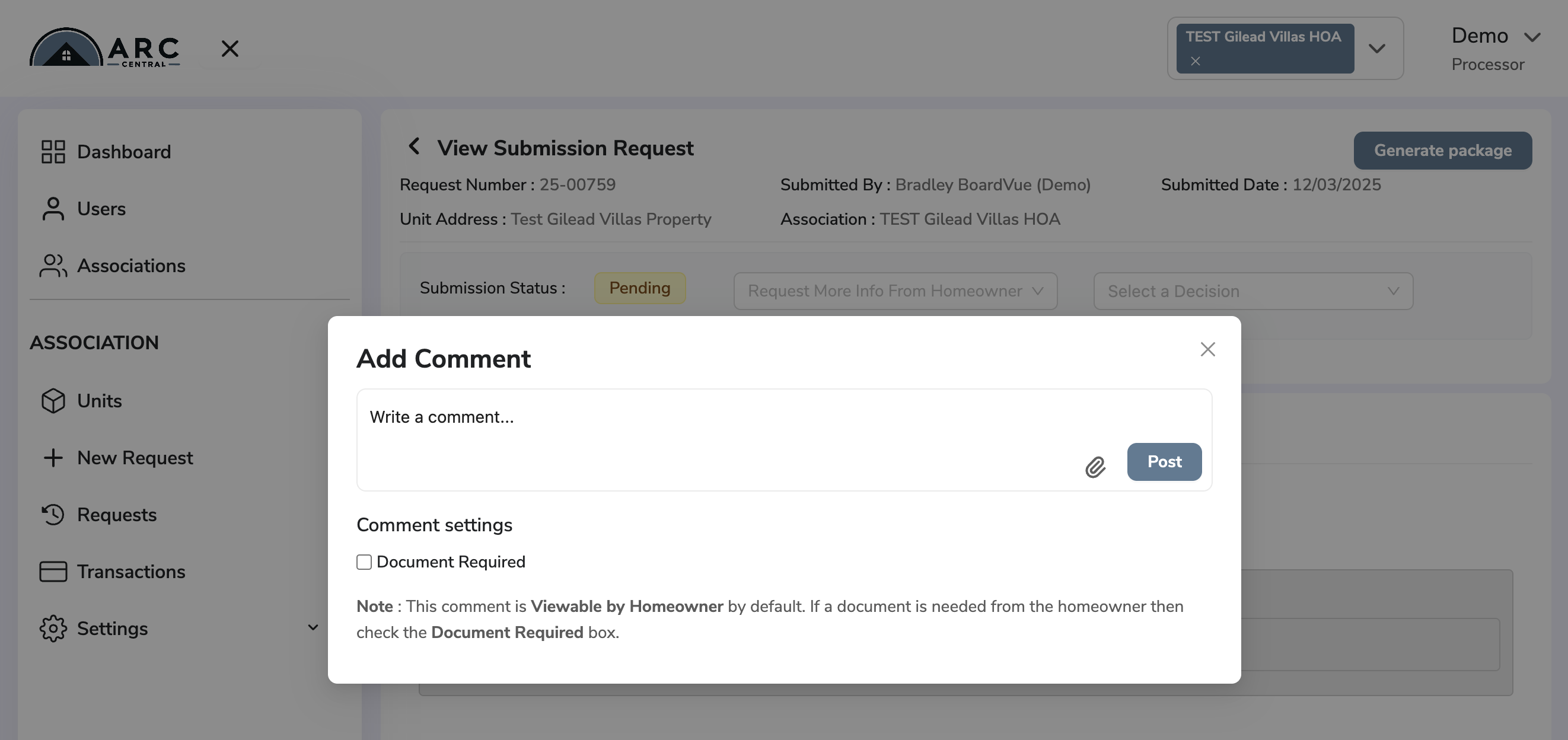The width and height of the screenshot is (1568, 740).
Task: Click the Comment settings heading
Action: tap(434, 525)
